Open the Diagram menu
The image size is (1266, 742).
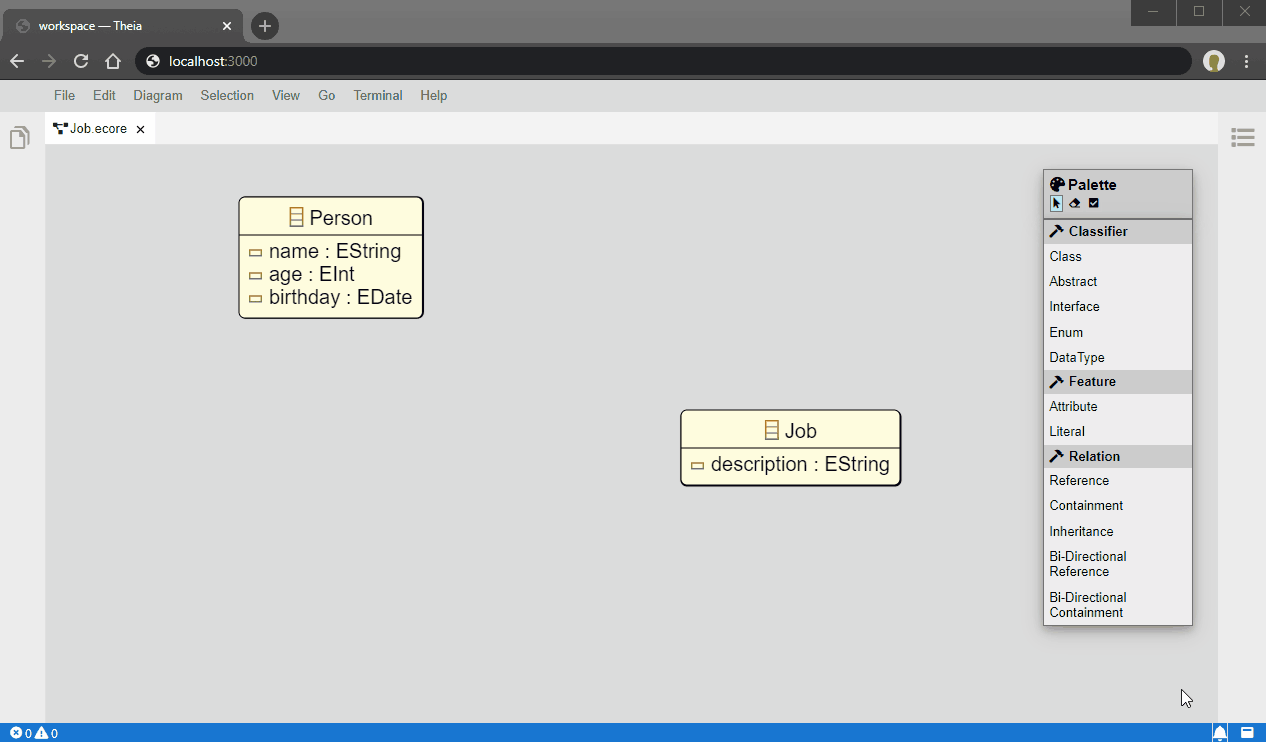point(158,95)
